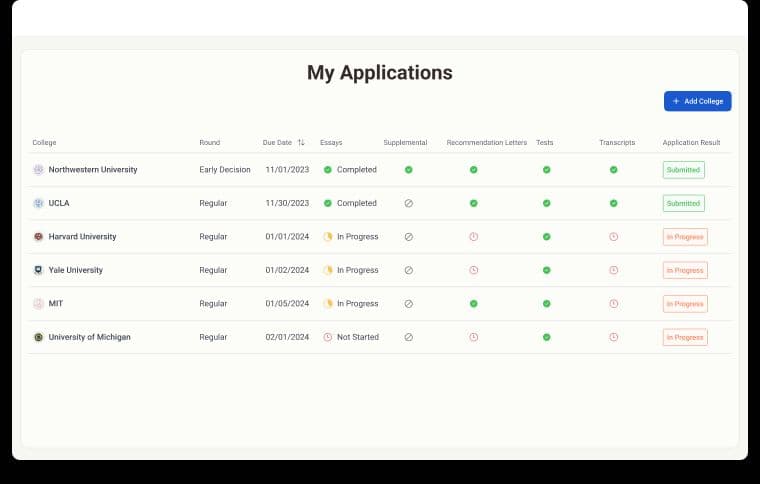Click the Recommendation Letters column header

487,142
